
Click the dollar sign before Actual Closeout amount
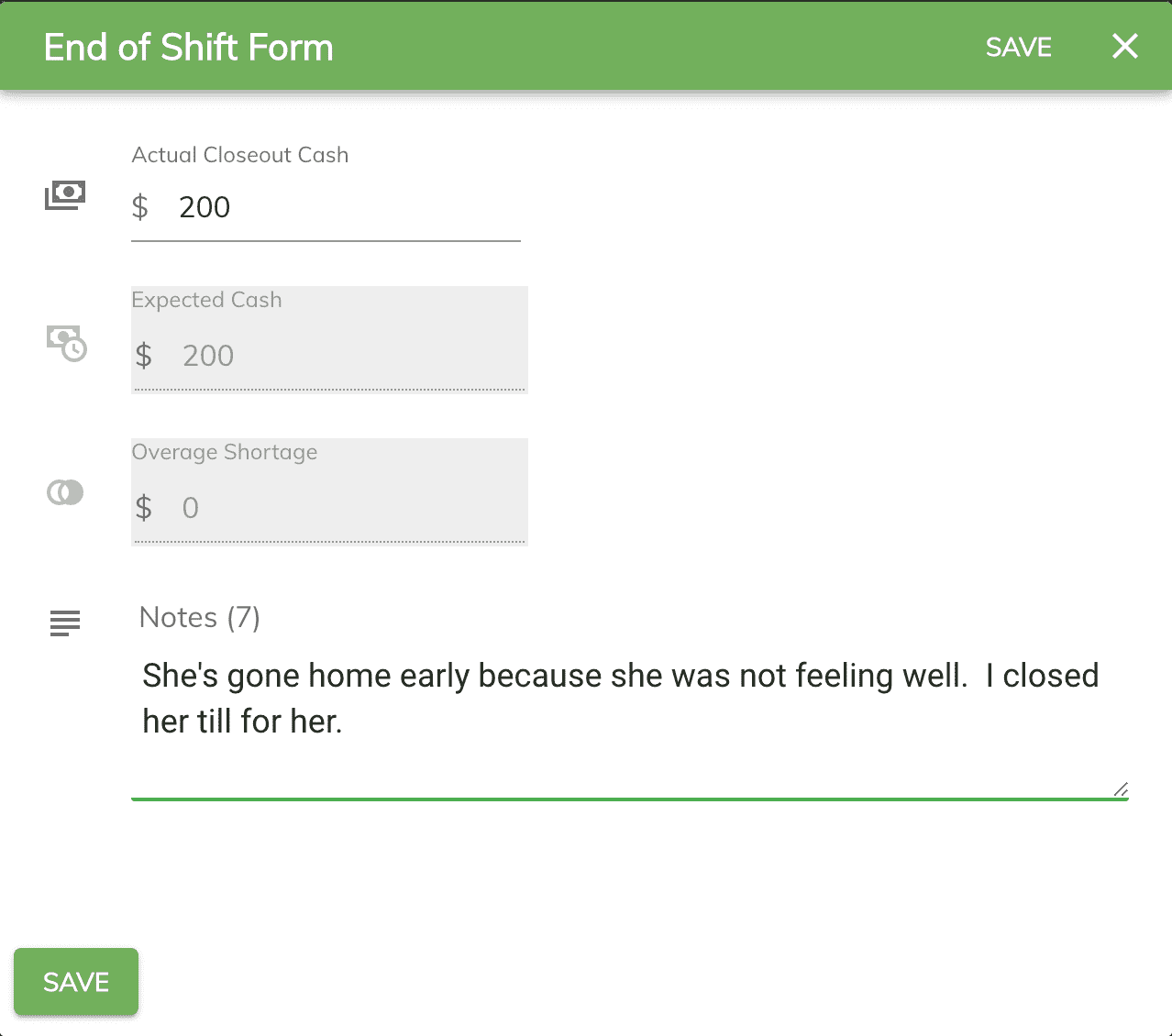[x=140, y=207]
